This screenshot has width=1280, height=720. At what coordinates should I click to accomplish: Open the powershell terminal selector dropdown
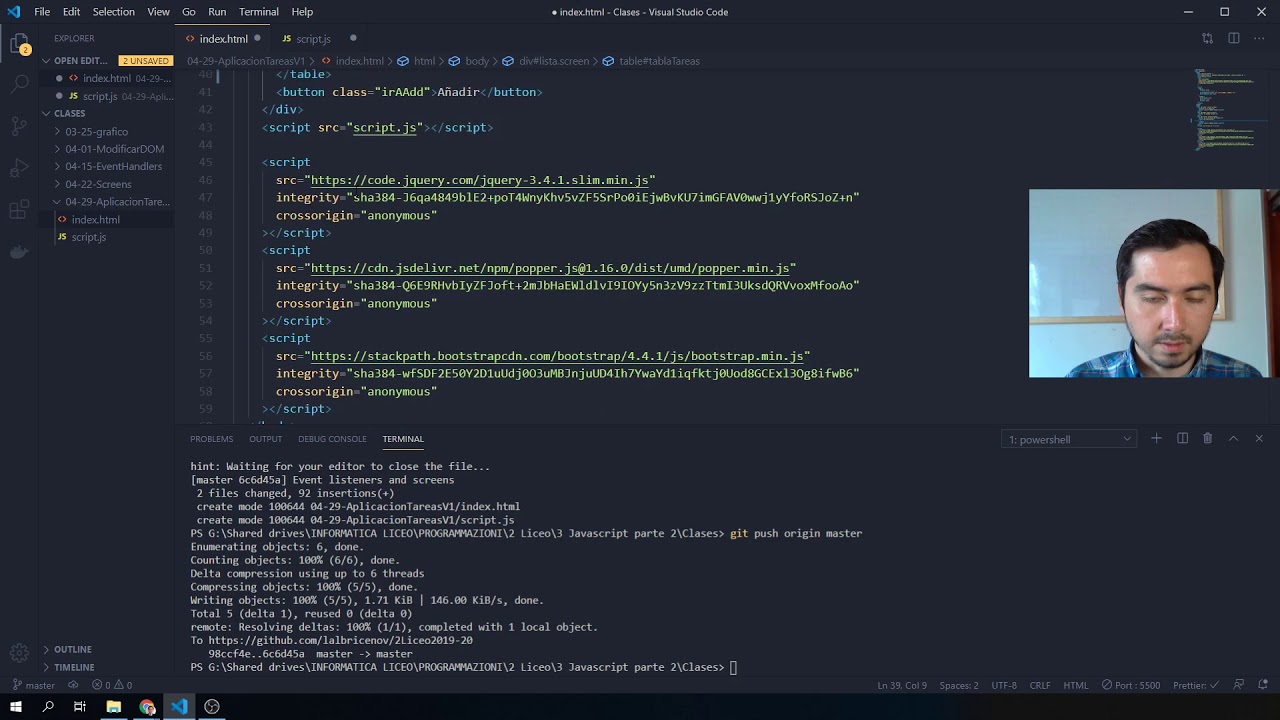[1070, 439]
